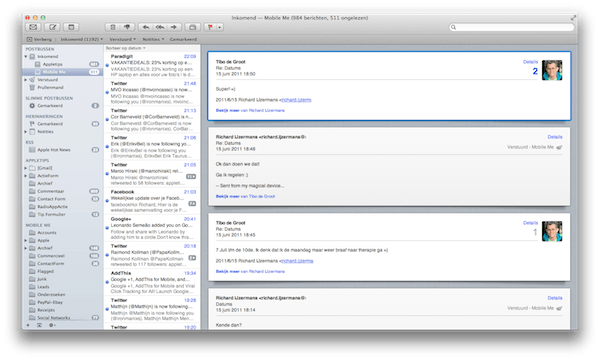
Task: Open Details of the 18:46 Richard IJzermans message
Action: (555, 137)
